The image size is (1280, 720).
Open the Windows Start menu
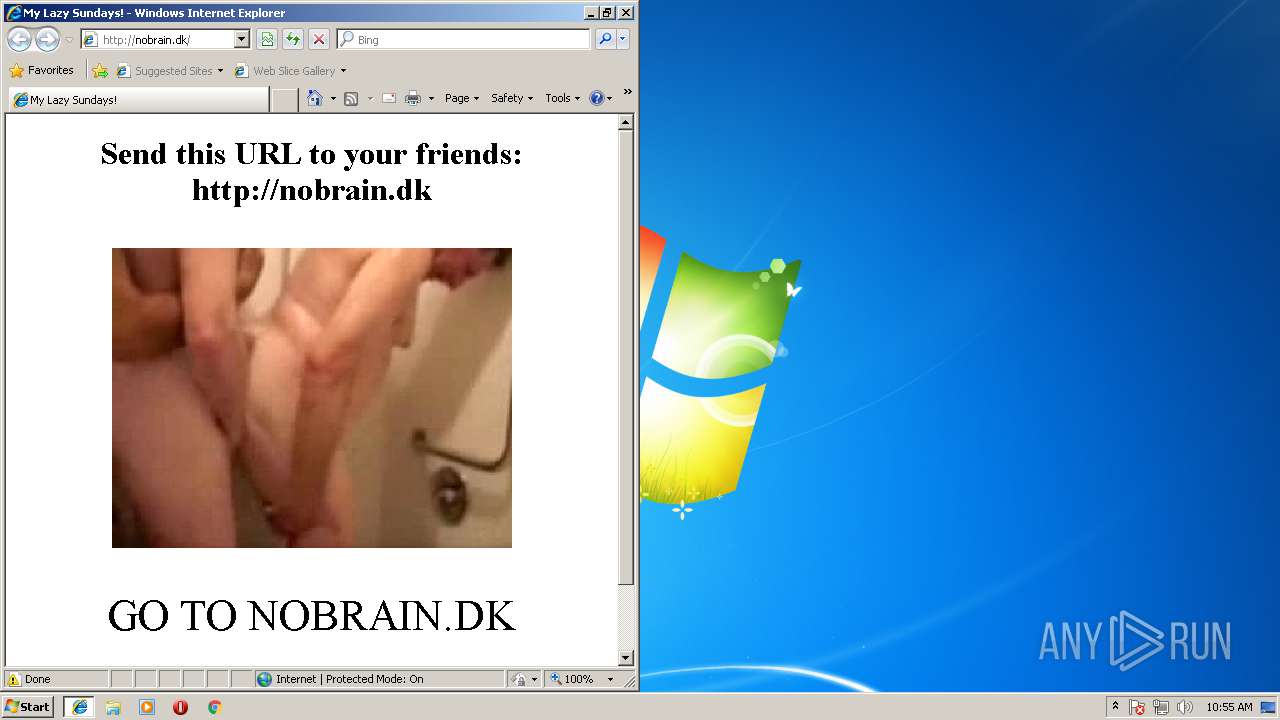(28, 706)
